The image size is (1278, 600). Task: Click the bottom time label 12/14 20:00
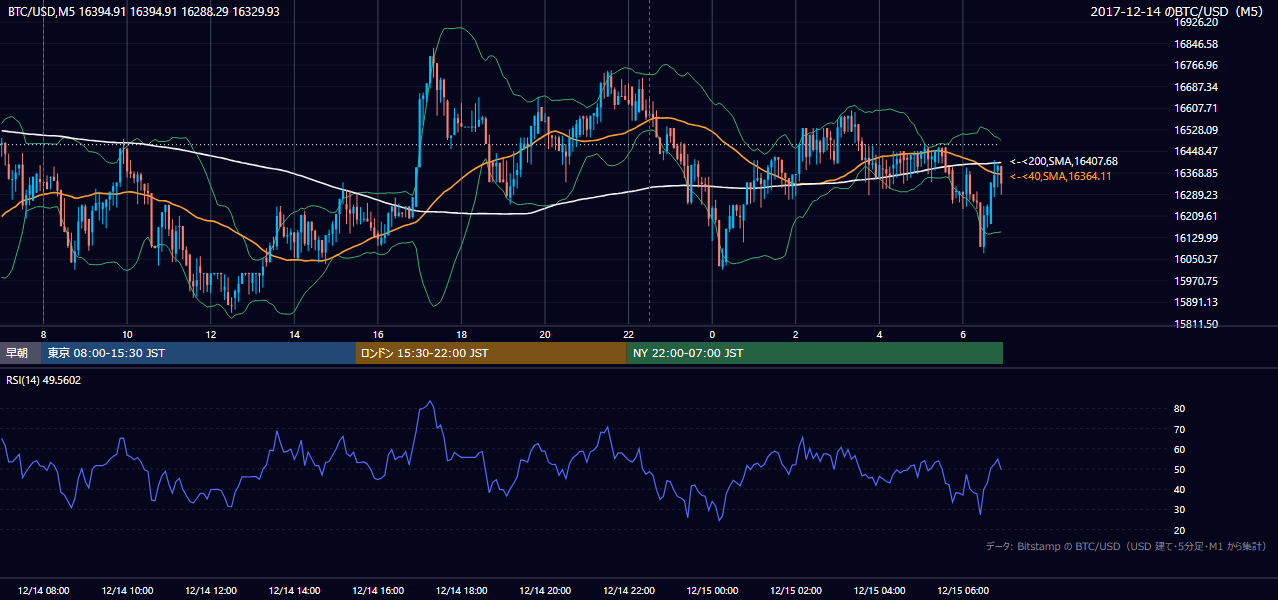pos(545,591)
